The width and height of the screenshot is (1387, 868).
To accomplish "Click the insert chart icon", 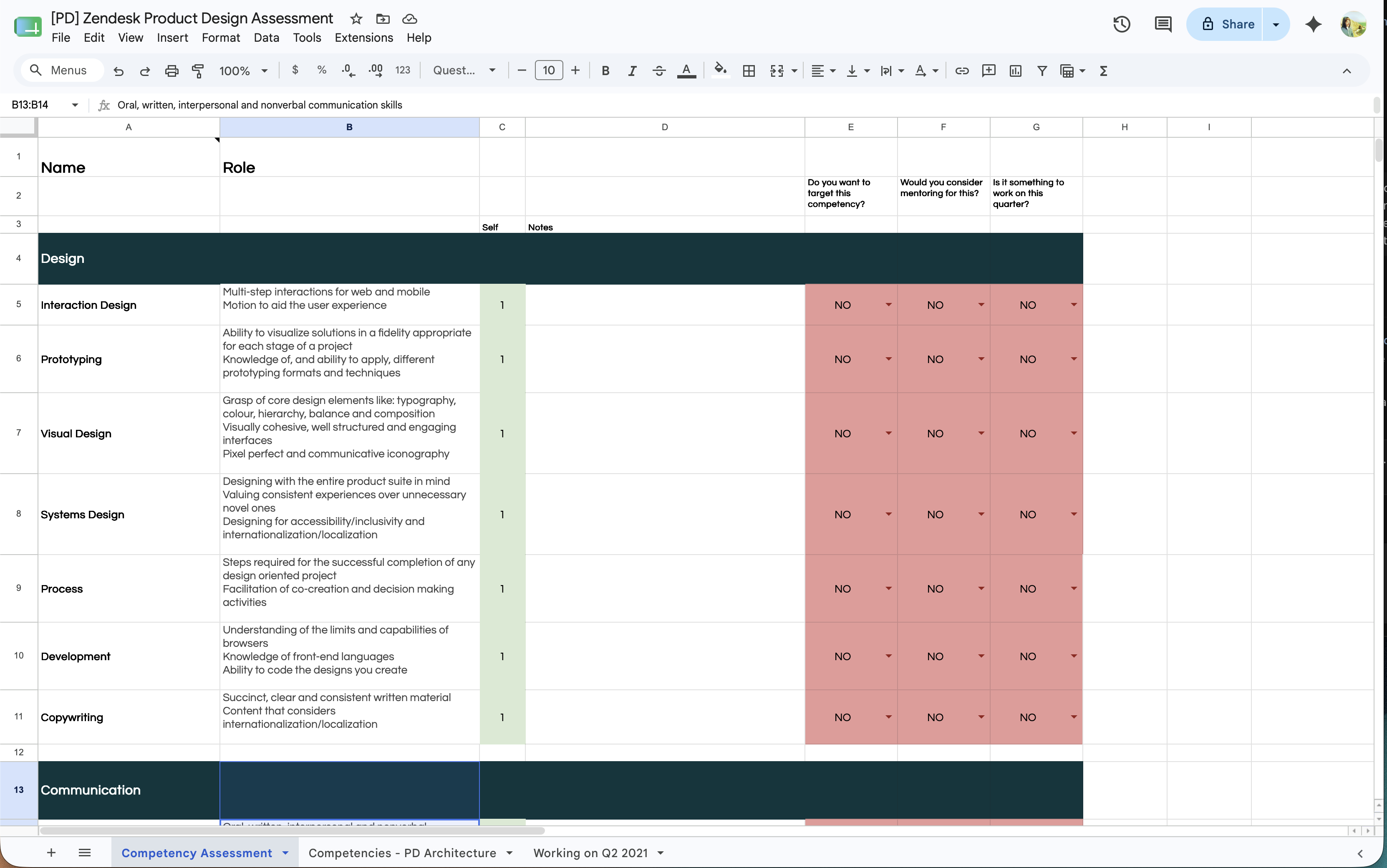I will coord(1015,71).
